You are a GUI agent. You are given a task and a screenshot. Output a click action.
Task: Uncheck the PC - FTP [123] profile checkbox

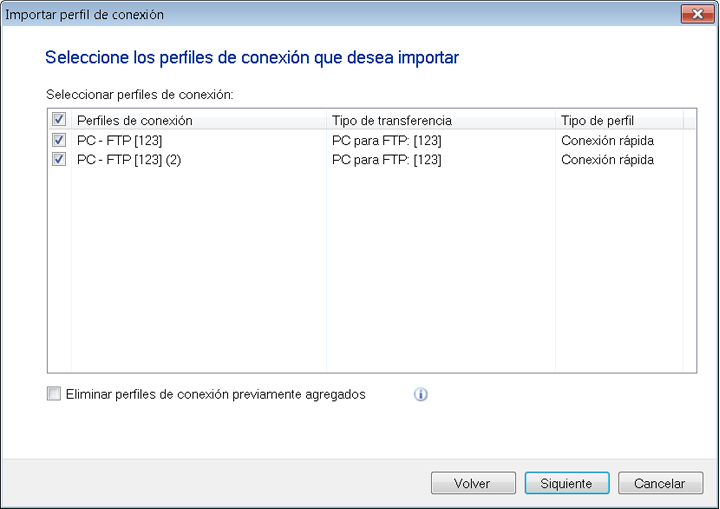point(59,141)
